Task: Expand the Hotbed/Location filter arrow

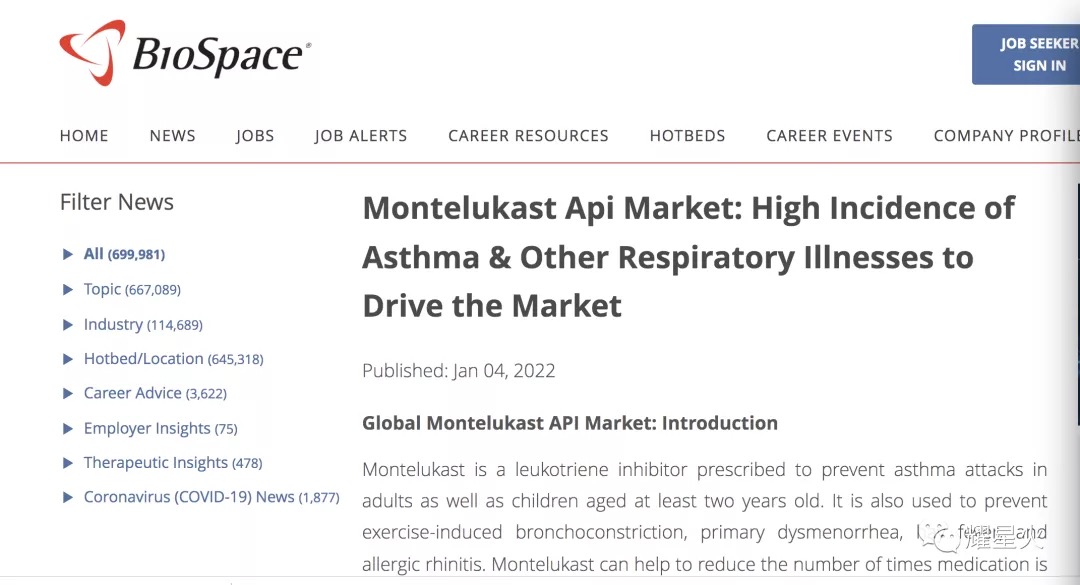Action: pos(68,359)
